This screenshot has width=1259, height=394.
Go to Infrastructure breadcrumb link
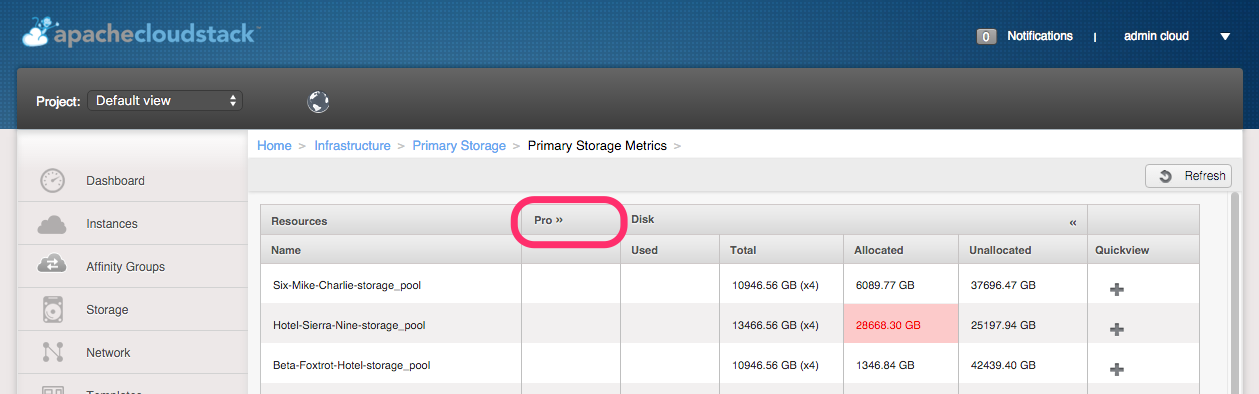352,146
